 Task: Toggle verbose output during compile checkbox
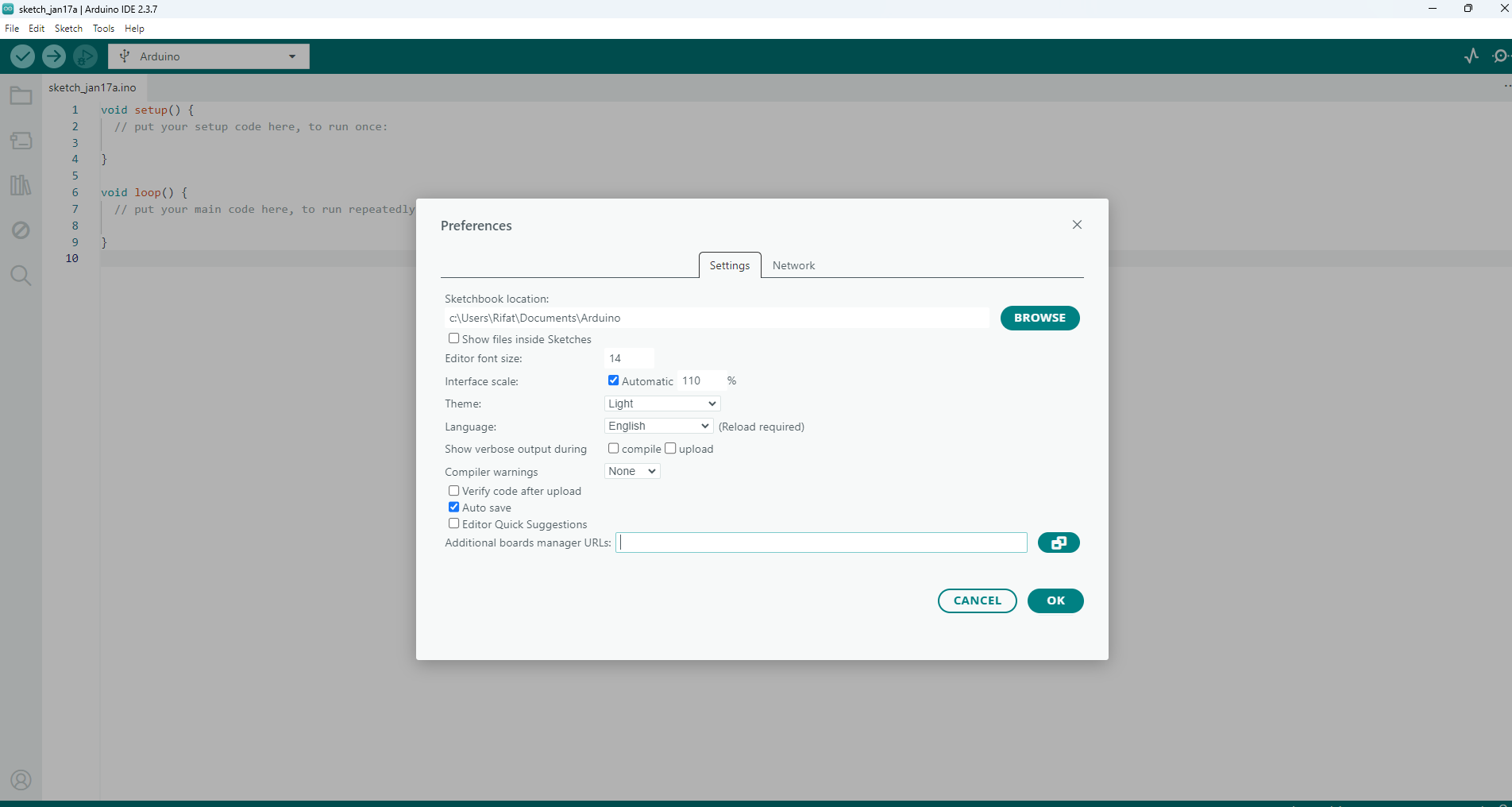pos(613,448)
